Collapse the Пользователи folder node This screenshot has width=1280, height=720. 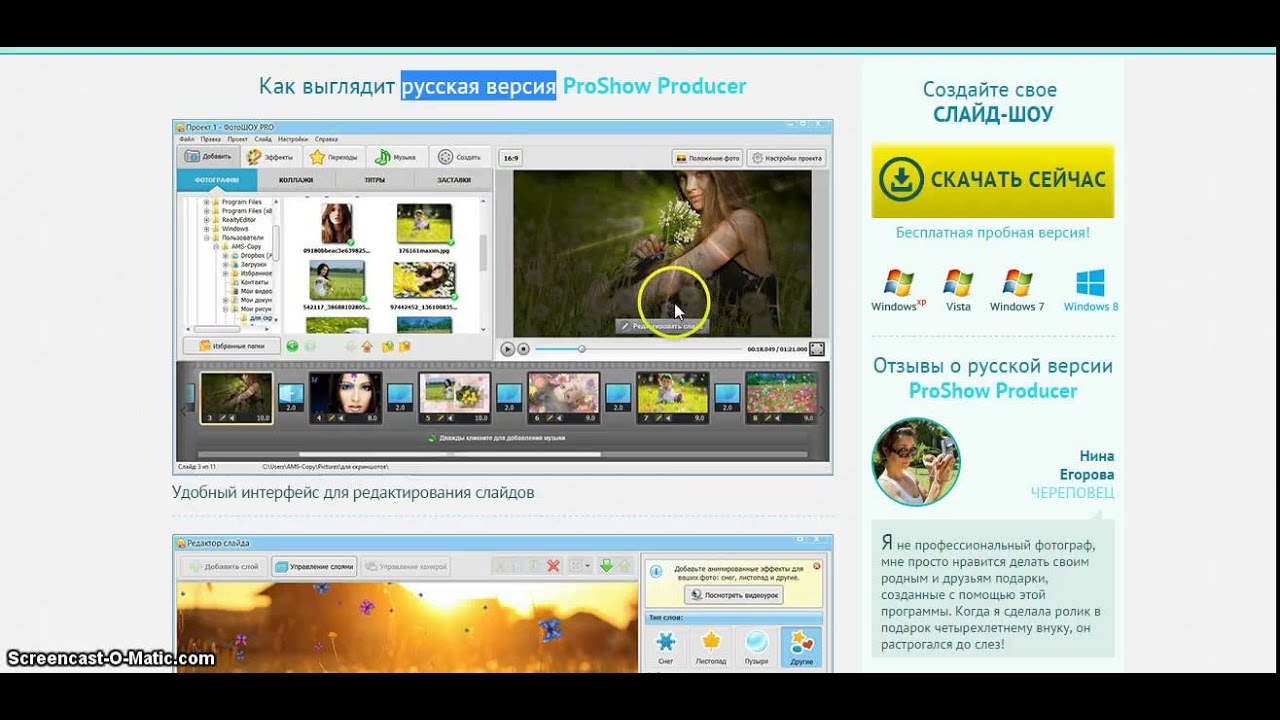pos(207,238)
